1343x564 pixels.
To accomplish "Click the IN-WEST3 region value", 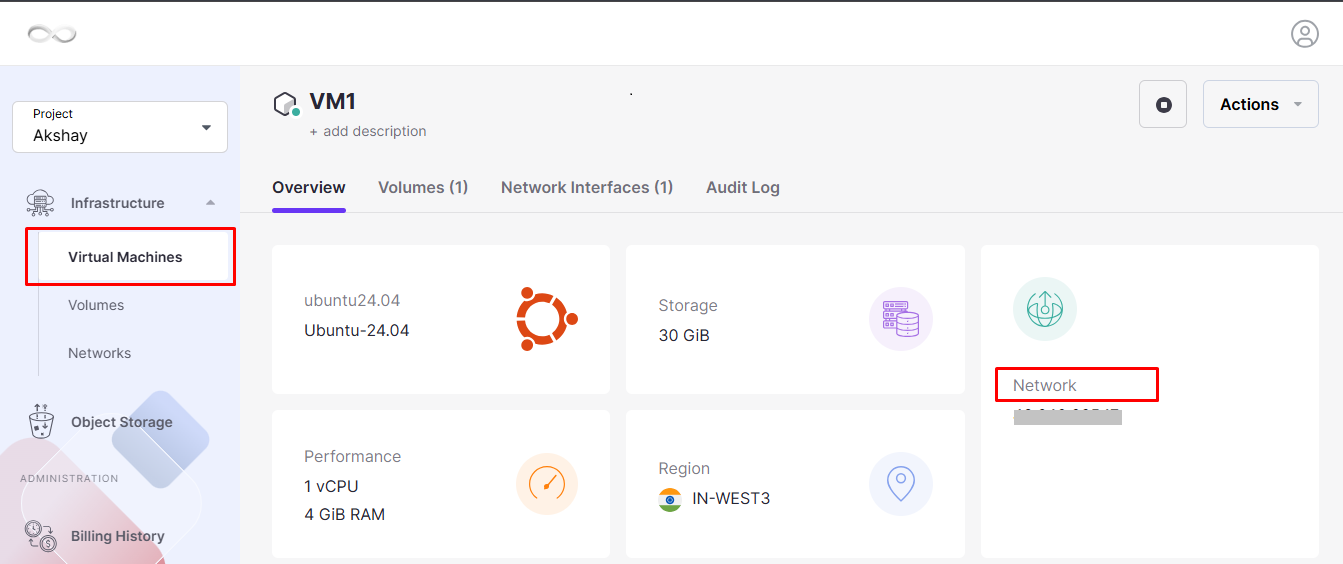I will 731,498.
